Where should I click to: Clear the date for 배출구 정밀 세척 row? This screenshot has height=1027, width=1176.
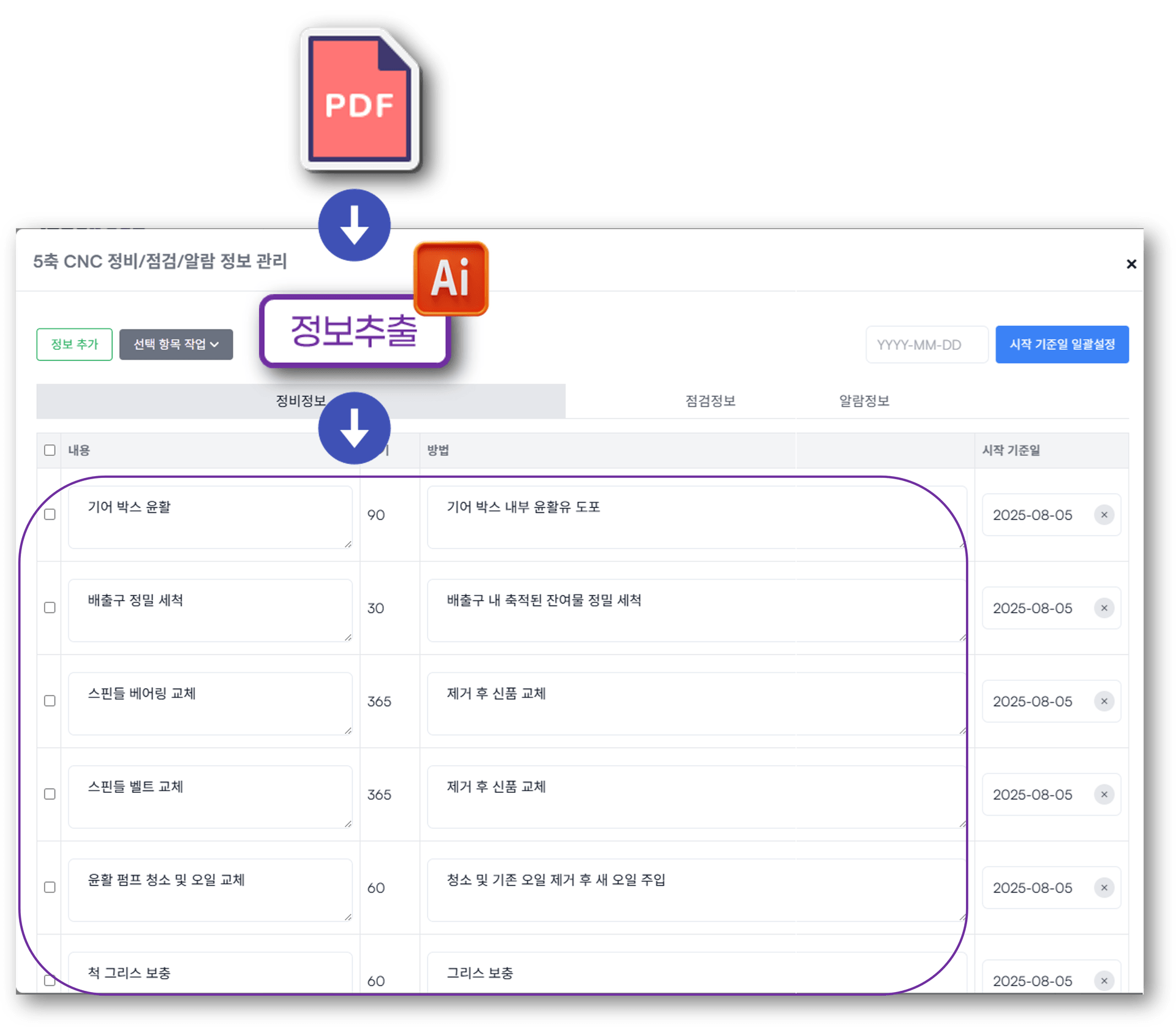click(x=1104, y=608)
